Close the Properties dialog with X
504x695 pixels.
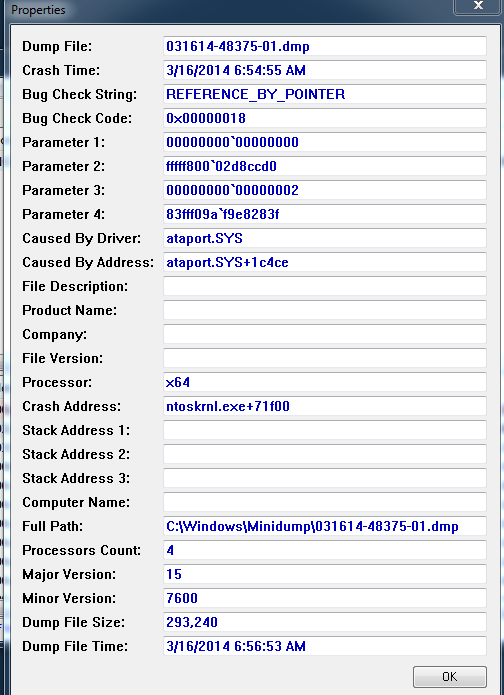click(x=478, y=6)
